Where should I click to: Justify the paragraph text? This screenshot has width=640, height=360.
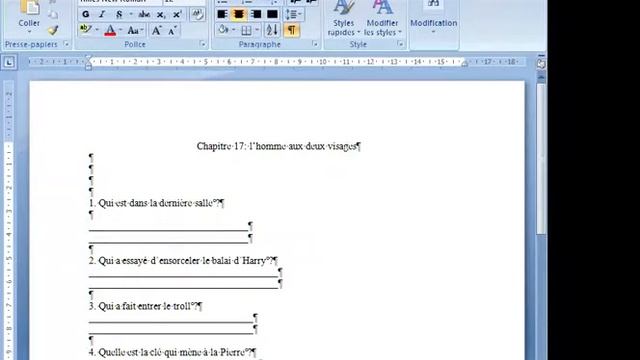pos(272,15)
